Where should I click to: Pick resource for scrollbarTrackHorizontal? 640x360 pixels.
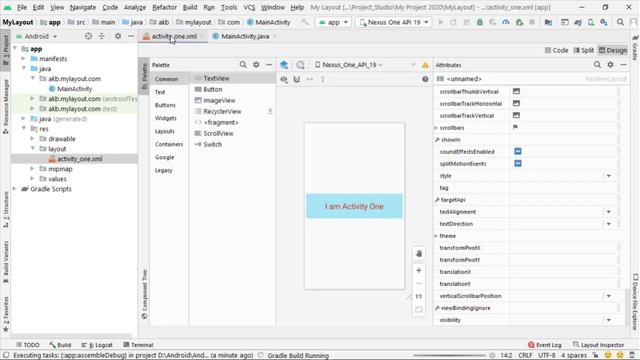coord(516,104)
